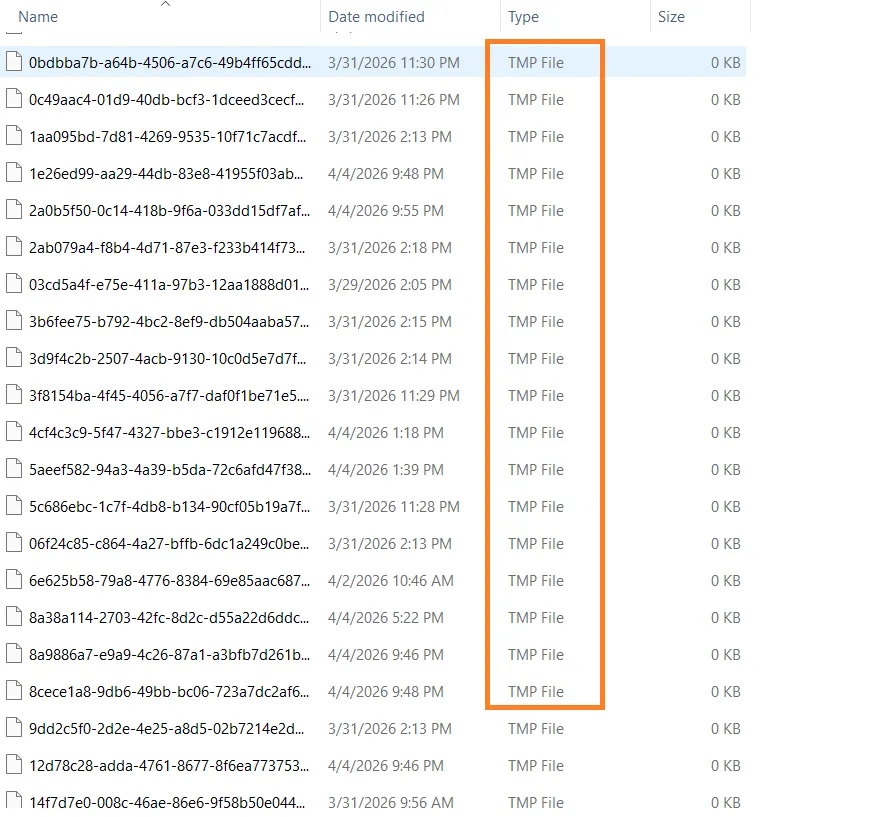Click the icon beside 8a38a114 tmp file
Viewport: 870px width, 817px height.
(11, 617)
